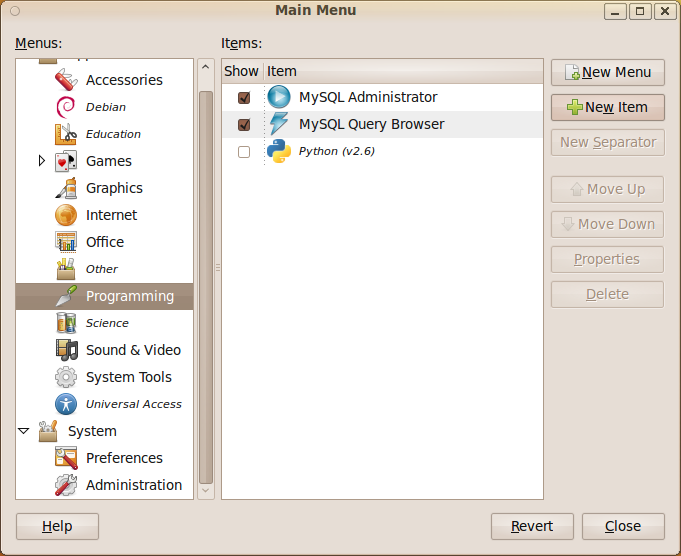This screenshot has width=681, height=556.
Task: Select the Administration submenu
Action: pos(134,485)
